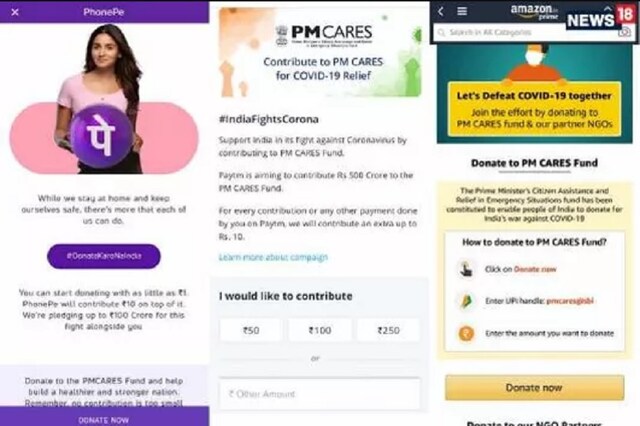Click the UPI handle icon
Image resolution: width=640 pixels, height=426 pixels.
pyautogui.click(x=466, y=301)
